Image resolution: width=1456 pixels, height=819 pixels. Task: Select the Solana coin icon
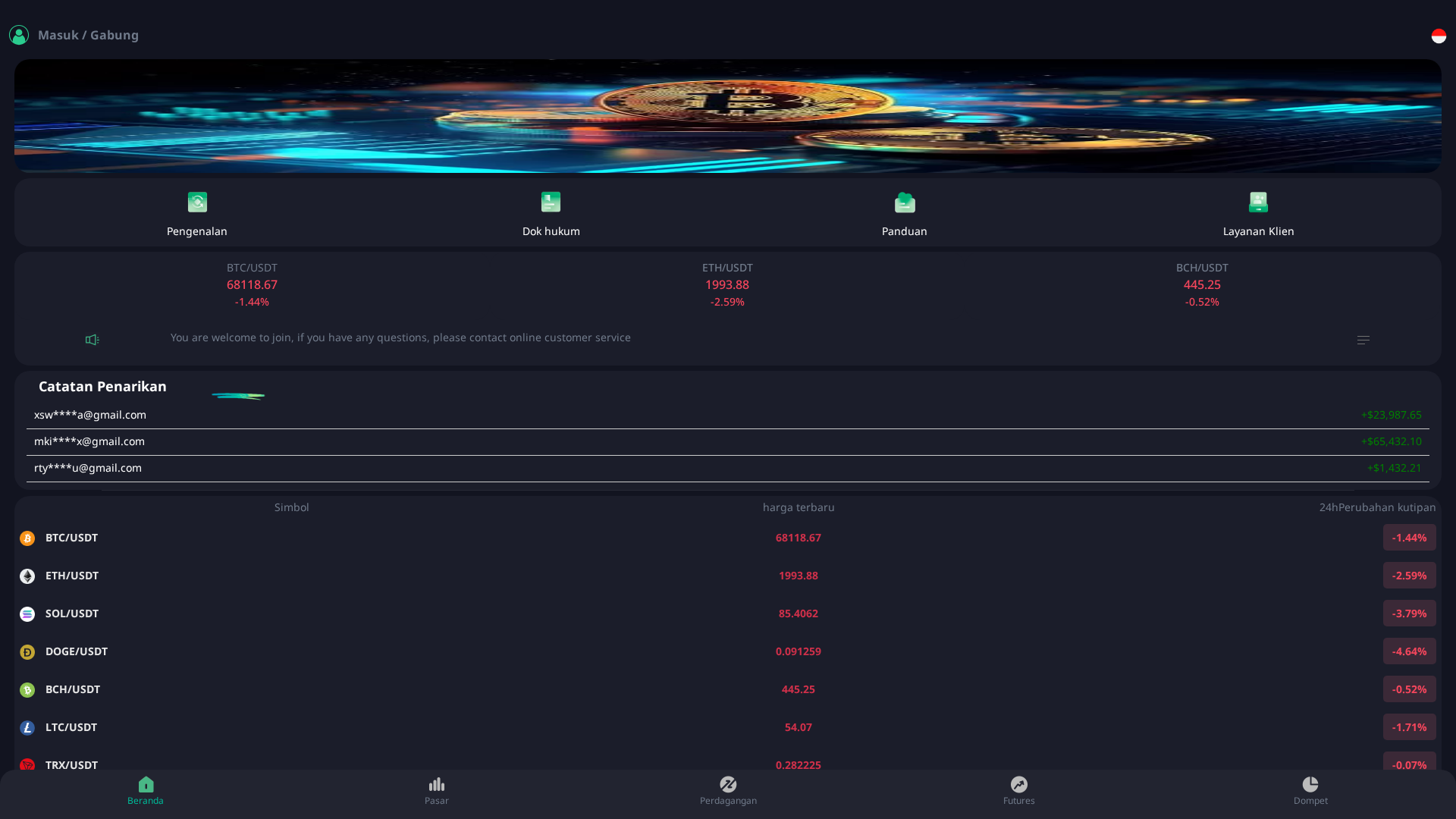27,613
